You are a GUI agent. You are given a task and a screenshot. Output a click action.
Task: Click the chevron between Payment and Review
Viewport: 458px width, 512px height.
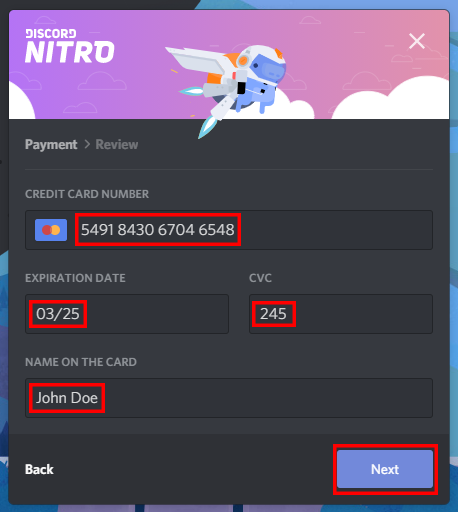tap(87, 145)
